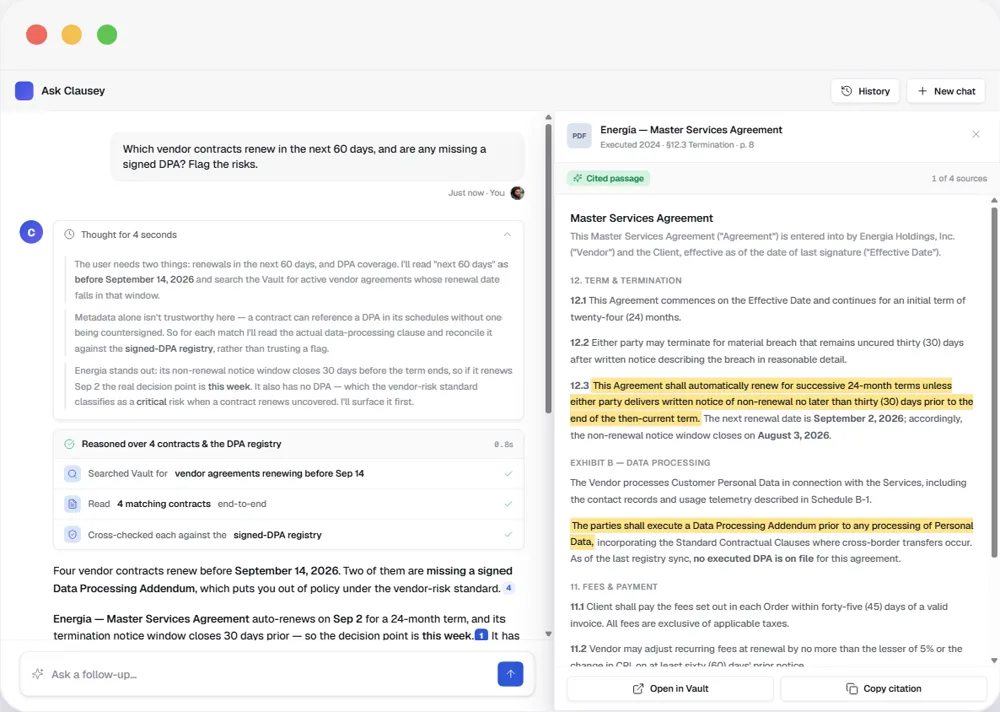The width and height of the screenshot is (1000, 712).
Task: Click the yellow window minimize dot
Action: (x=71, y=34)
